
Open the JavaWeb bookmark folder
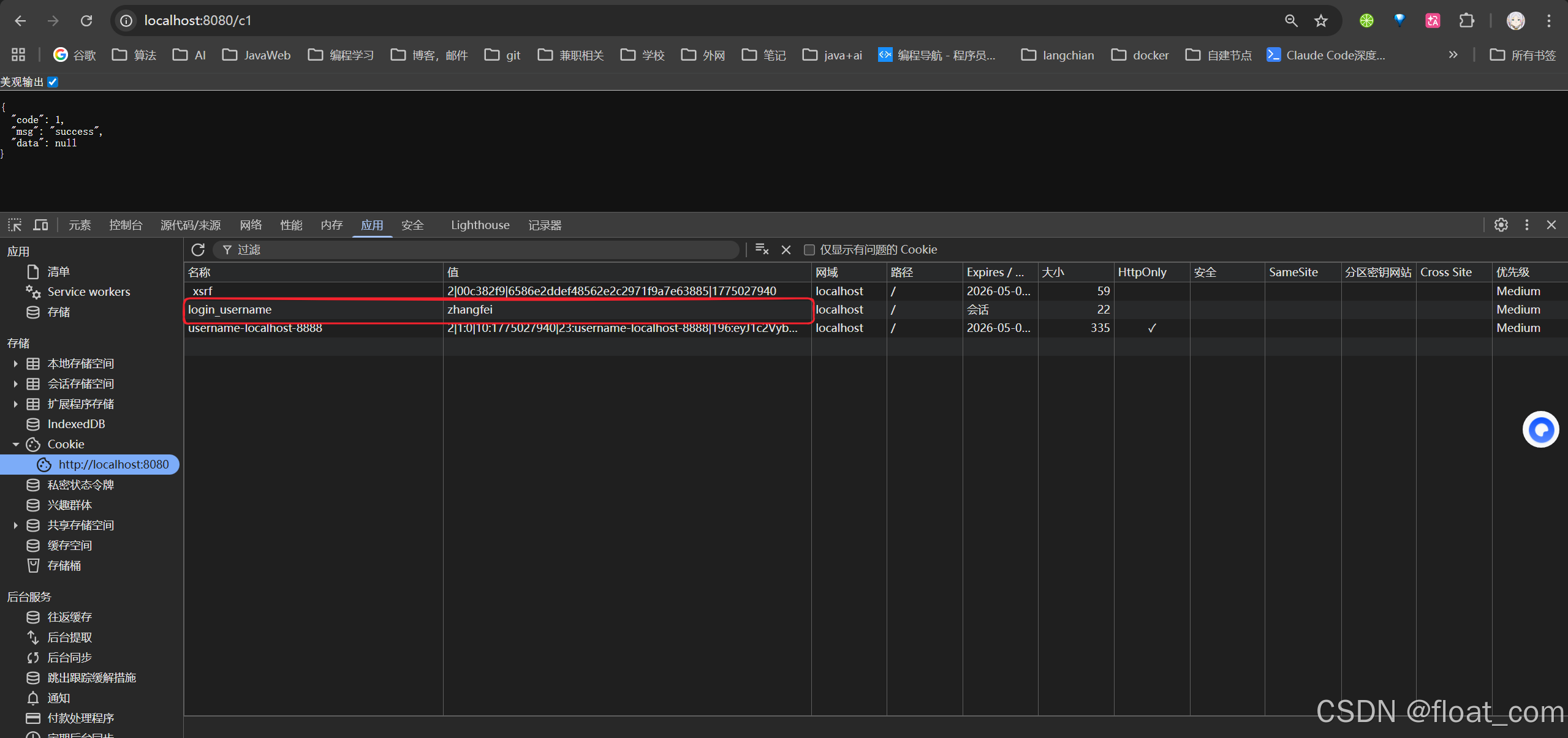click(256, 55)
